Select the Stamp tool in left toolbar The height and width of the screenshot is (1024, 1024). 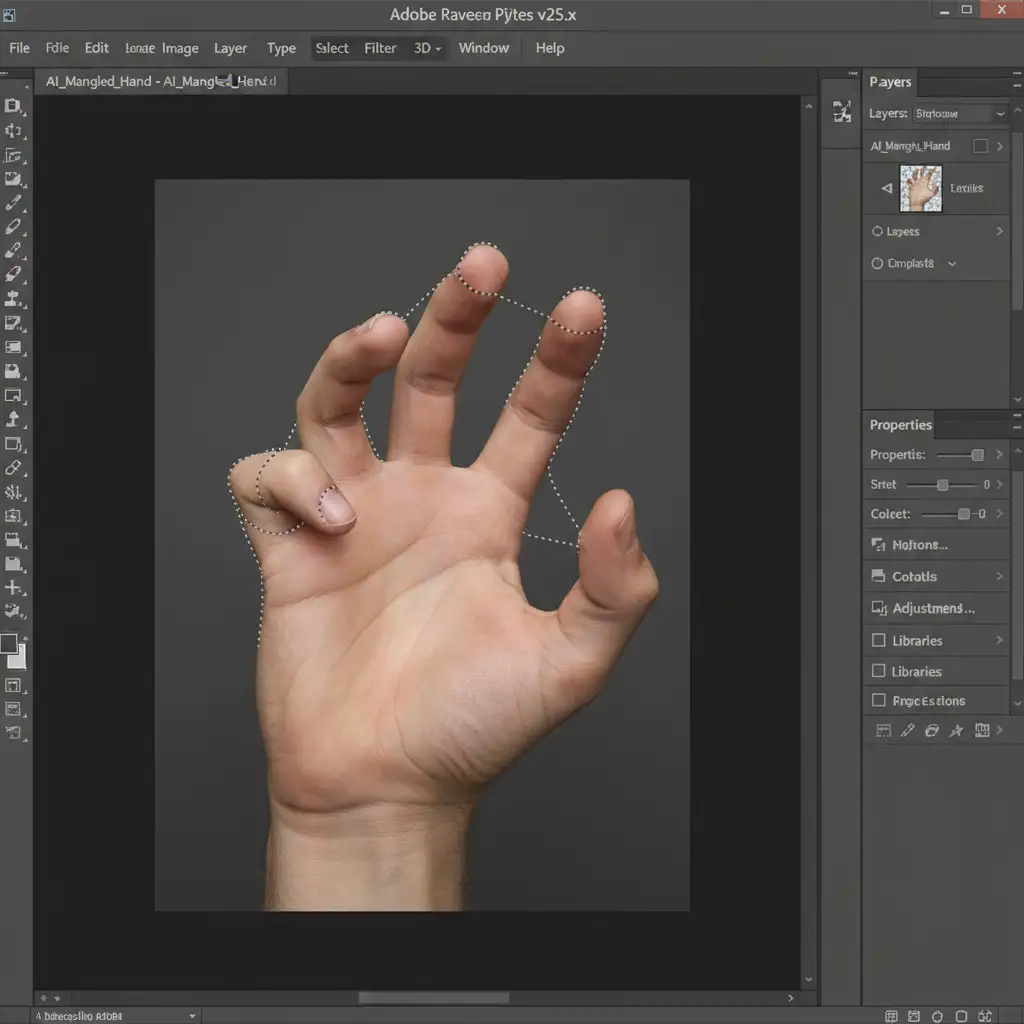[x=14, y=299]
